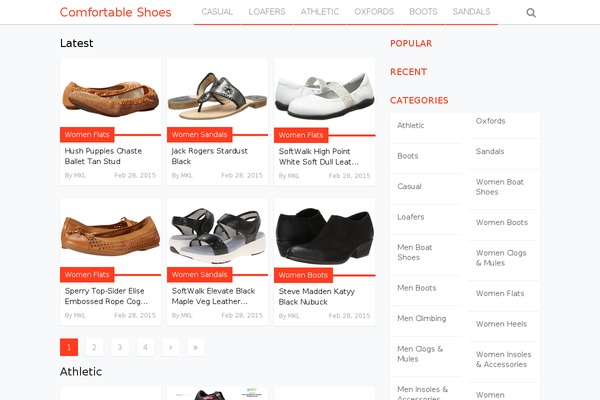Click the Athletic section heading
This screenshot has width=600, height=400.
pos(81,372)
